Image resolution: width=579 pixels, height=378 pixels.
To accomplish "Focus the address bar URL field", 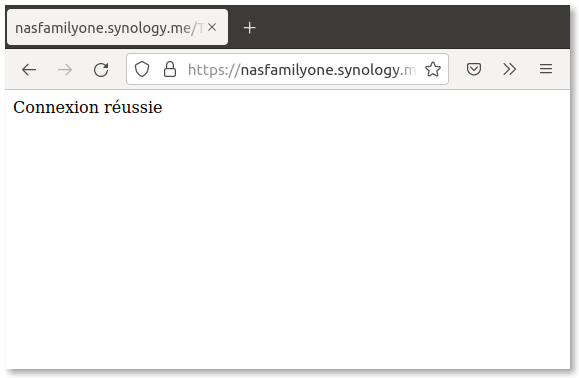I will [x=302, y=69].
